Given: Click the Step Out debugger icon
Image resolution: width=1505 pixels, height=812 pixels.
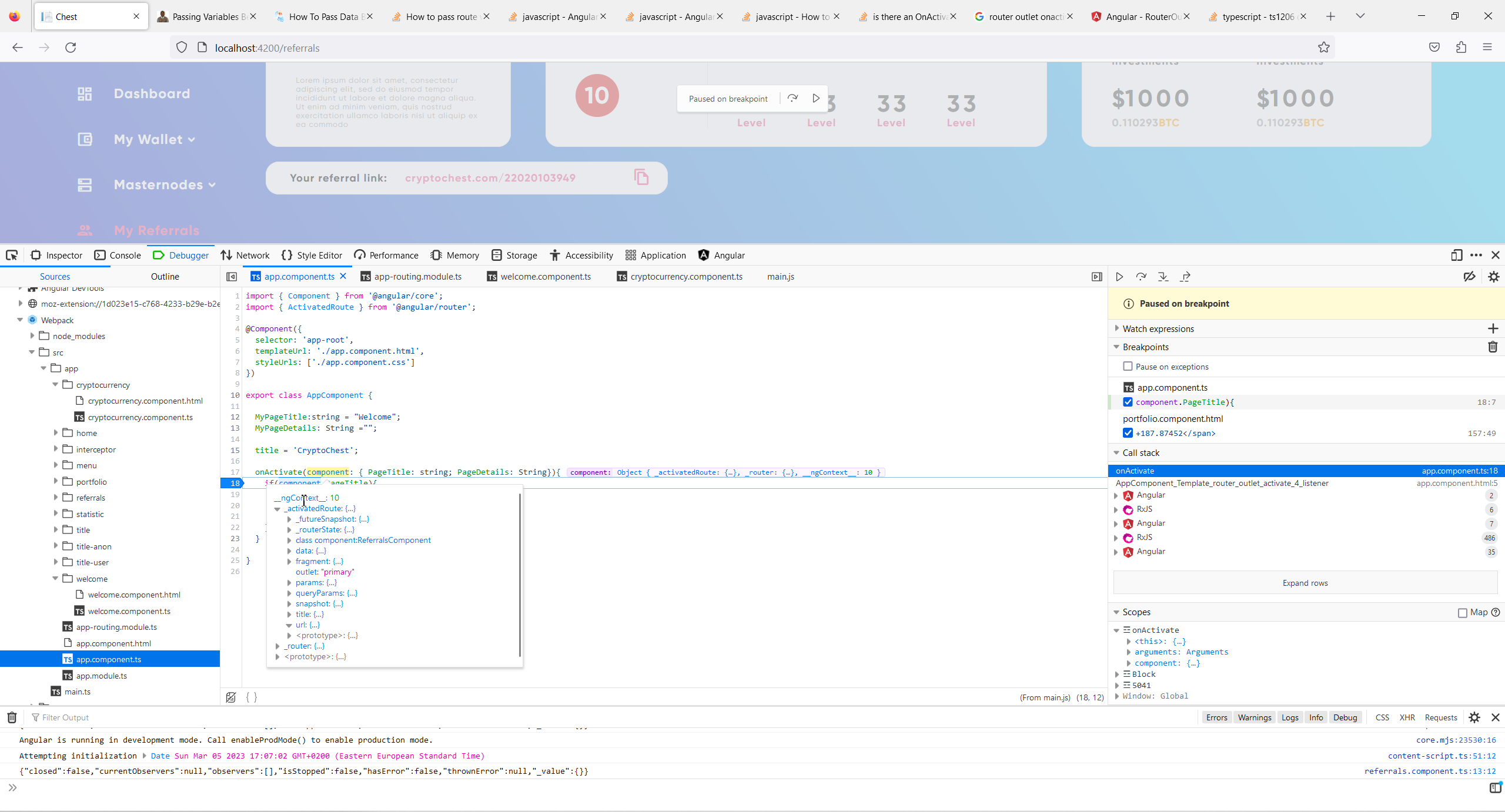Looking at the screenshot, I should 1185,277.
